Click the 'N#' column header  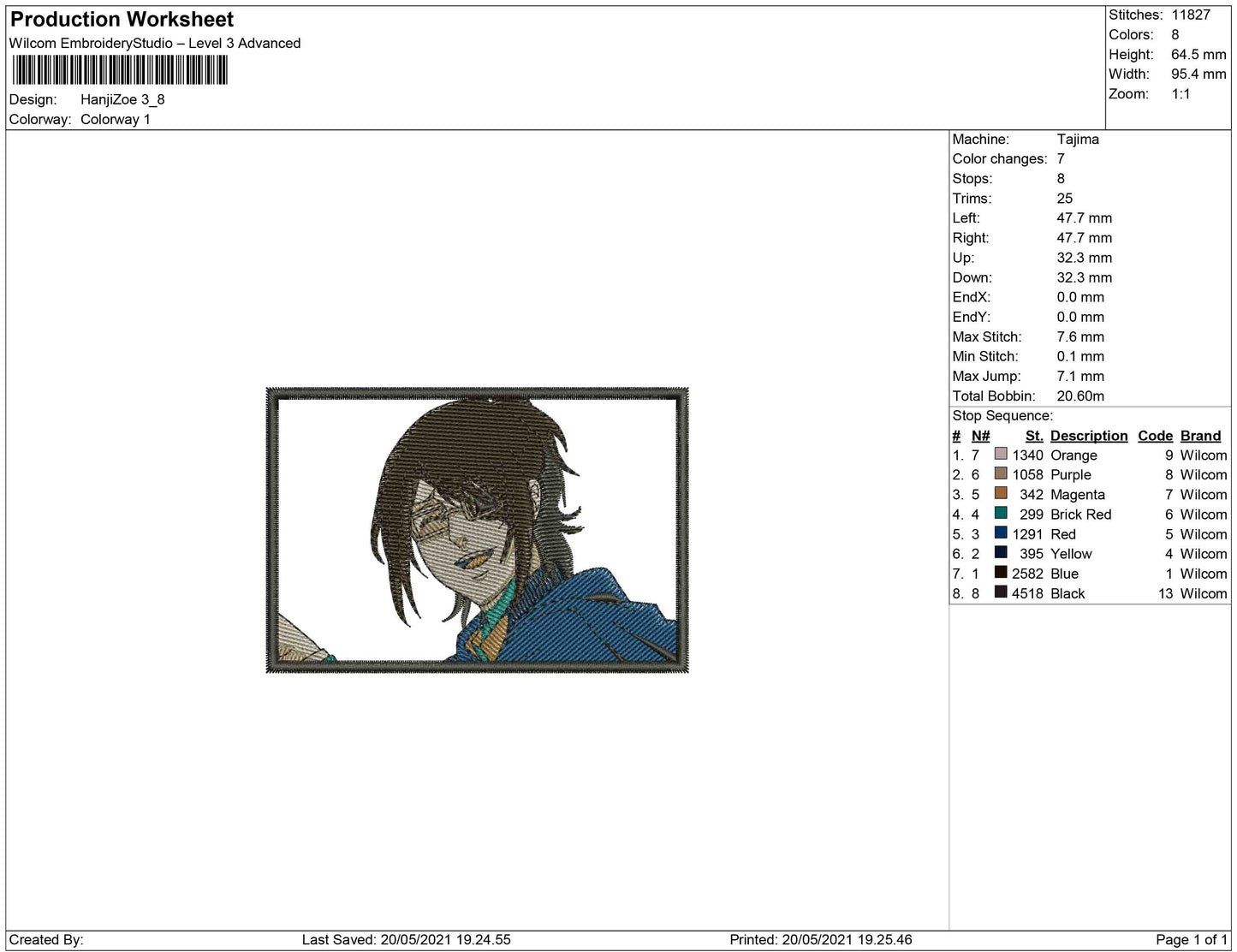click(x=980, y=436)
